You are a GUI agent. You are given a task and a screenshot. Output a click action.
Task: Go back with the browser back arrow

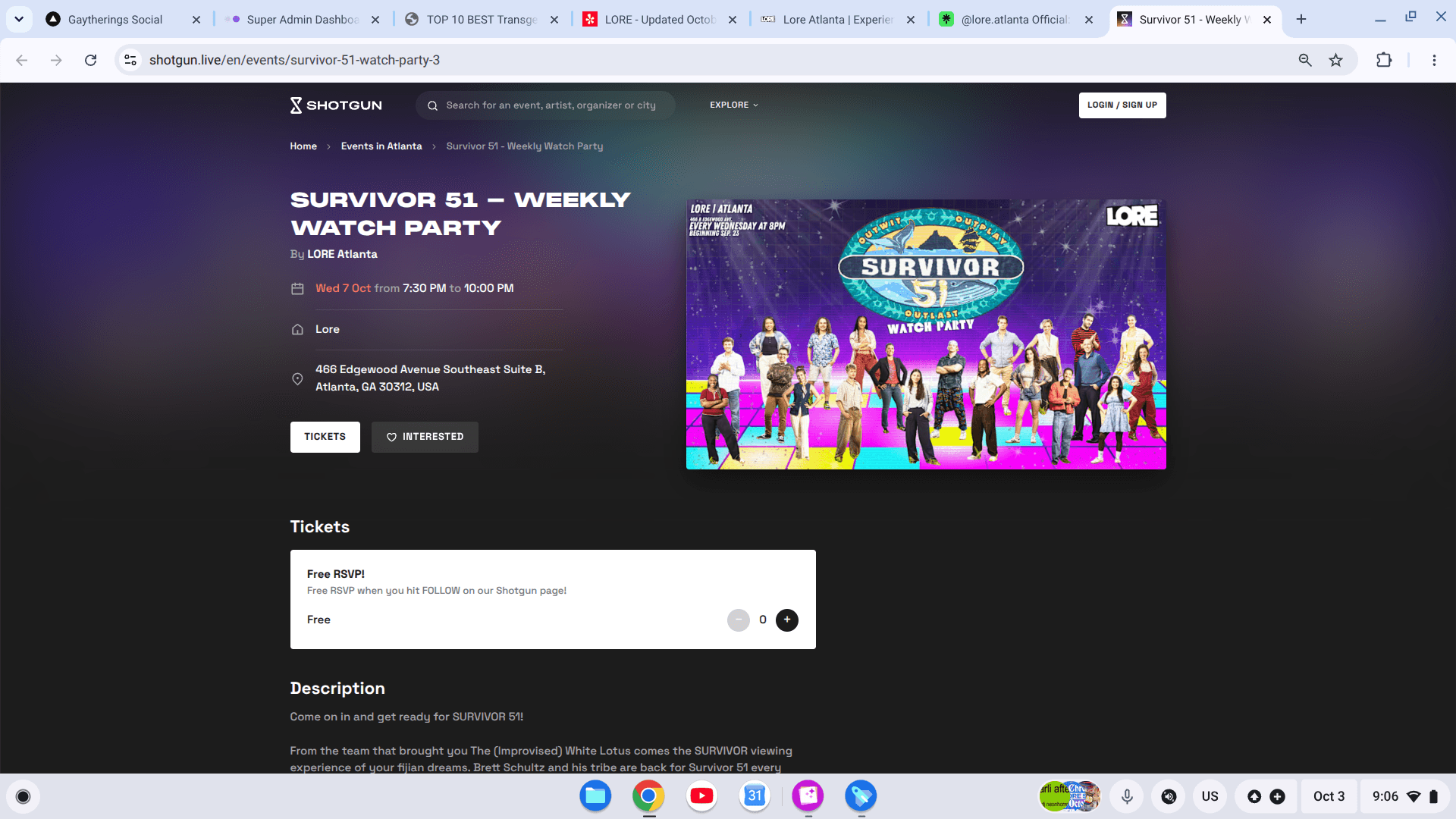point(21,60)
